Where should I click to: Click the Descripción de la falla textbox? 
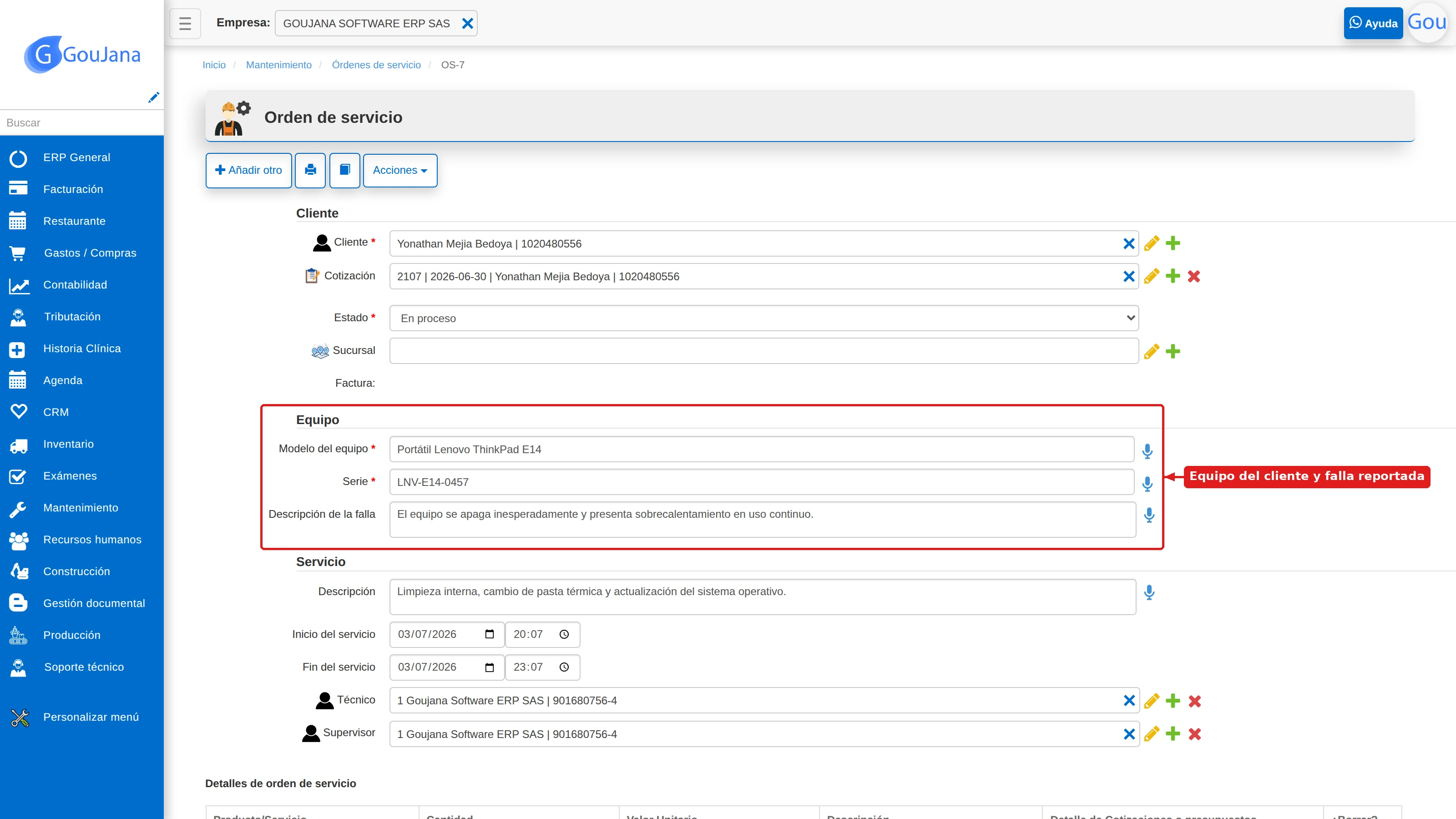[x=763, y=520]
